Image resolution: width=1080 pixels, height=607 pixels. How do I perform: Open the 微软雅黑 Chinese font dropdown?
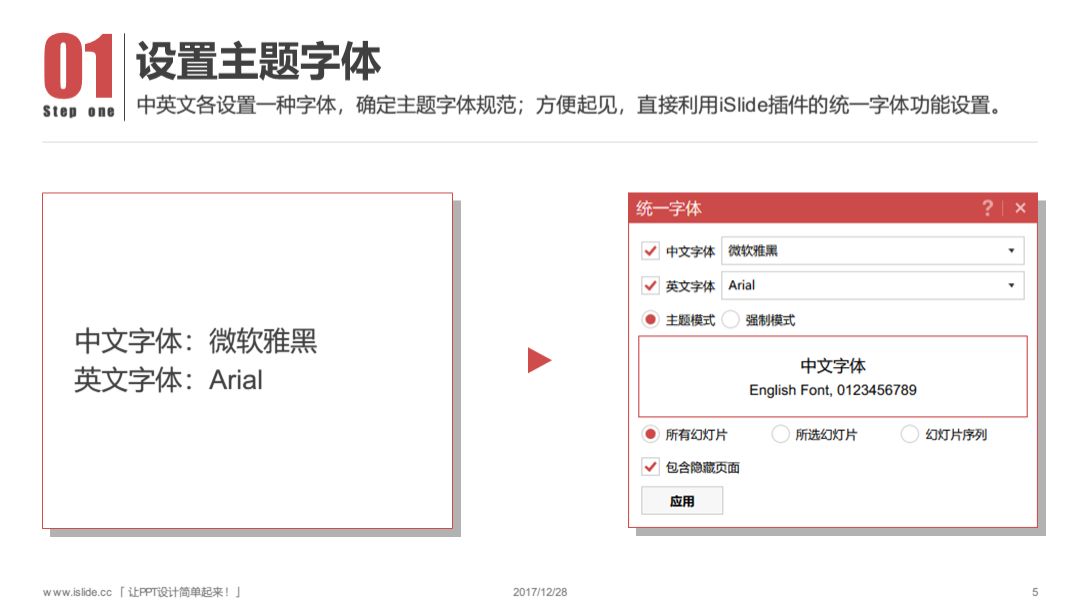coord(872,251)
